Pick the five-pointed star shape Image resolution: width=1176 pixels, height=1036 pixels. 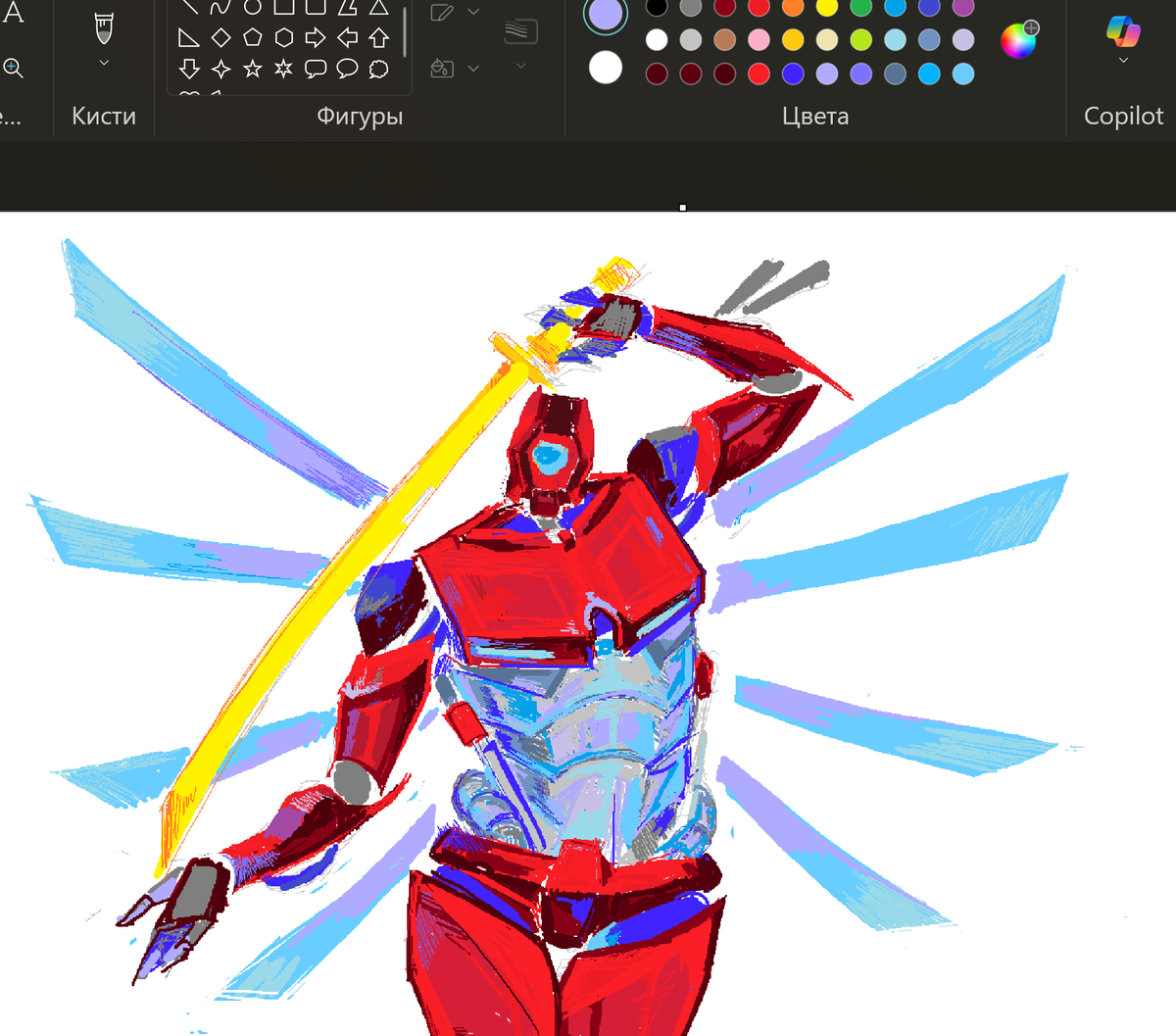(x=252, y=69)
